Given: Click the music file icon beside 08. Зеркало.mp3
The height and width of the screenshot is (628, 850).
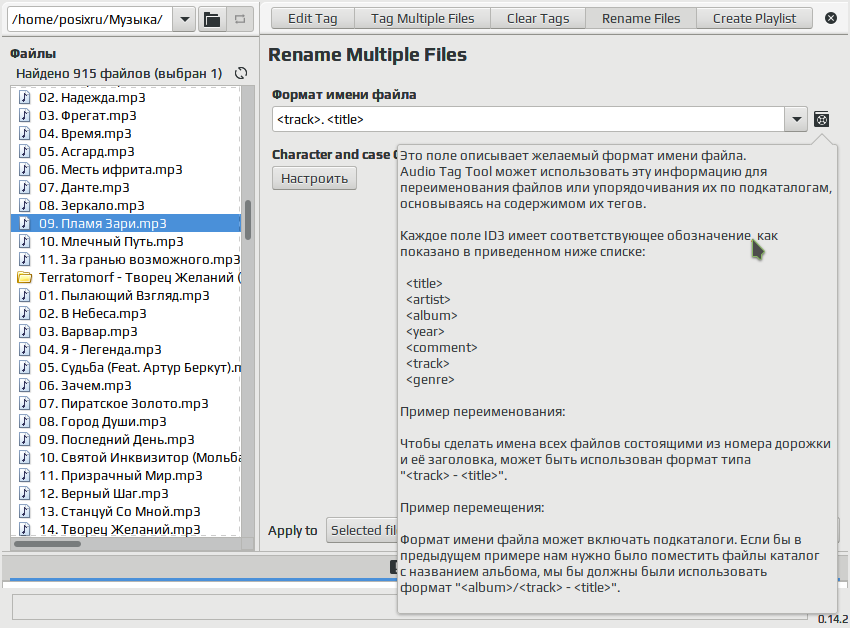Looking at the screenshot, I should coord(24,206).
